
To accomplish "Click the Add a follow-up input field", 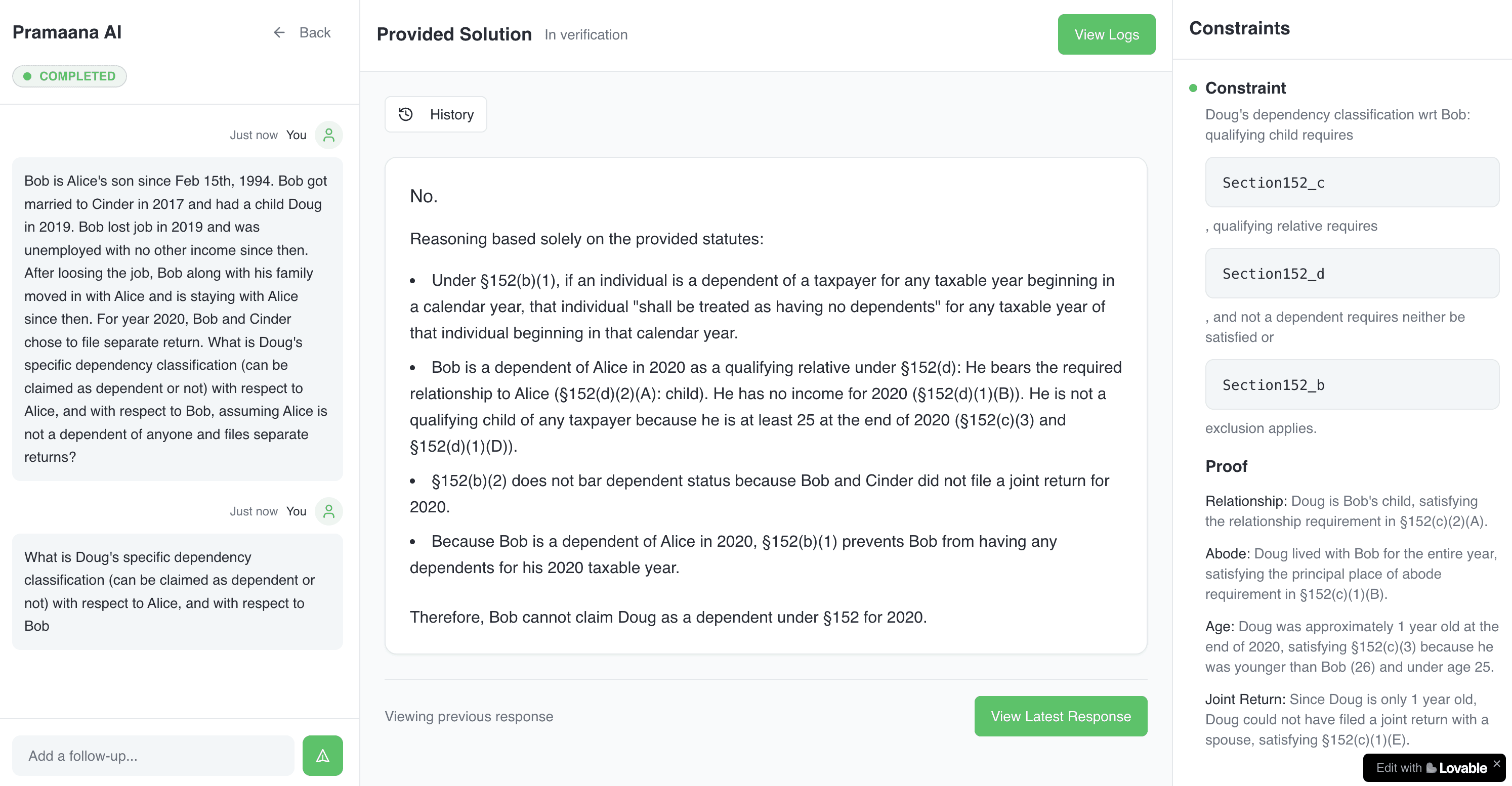I will pyautogui.click(x=154, y=756).
